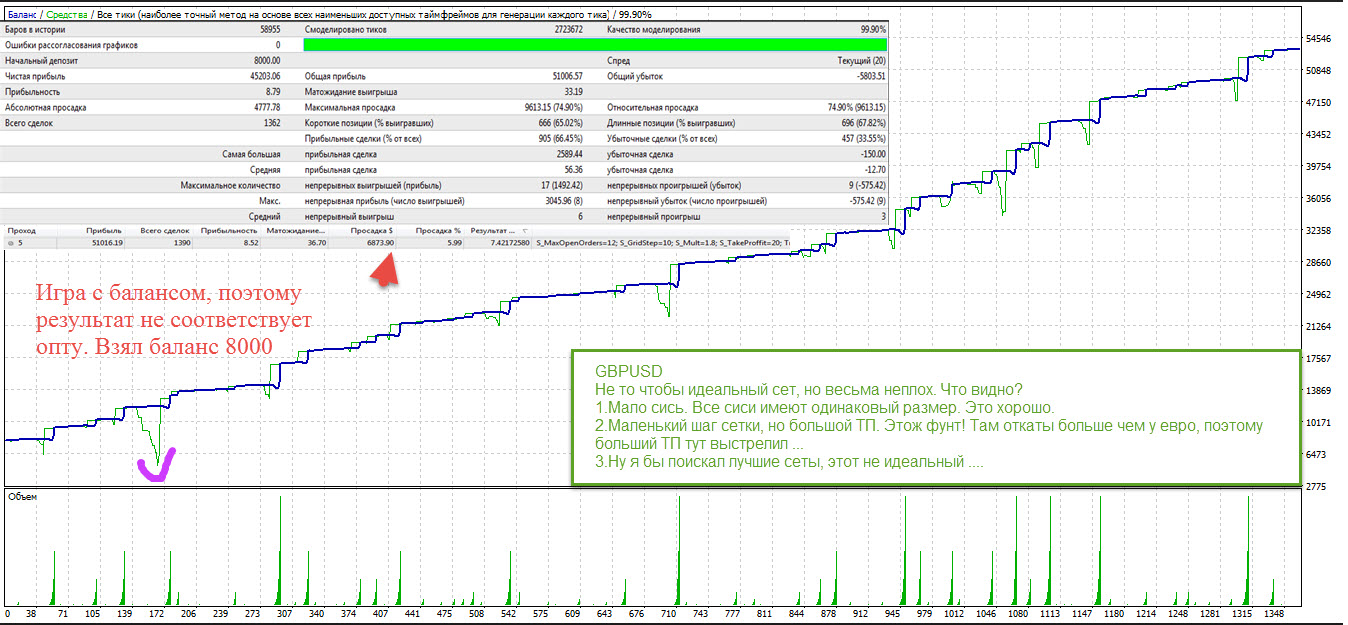Click the Смоделировано тиков label
1348x625 pixels.
(347, 30)
